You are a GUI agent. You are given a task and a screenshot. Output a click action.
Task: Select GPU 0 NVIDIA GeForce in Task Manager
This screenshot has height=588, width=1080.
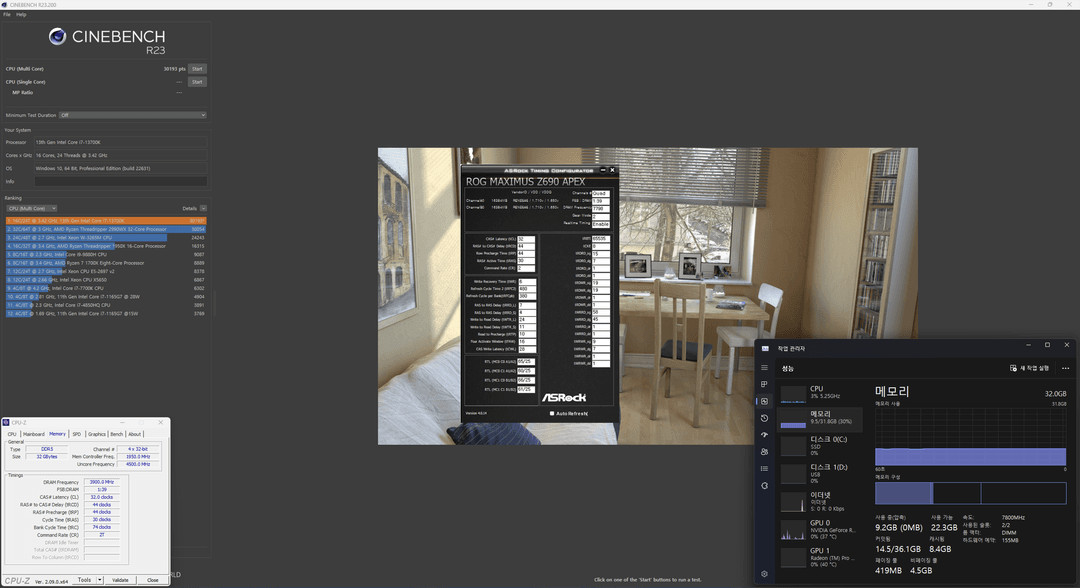pos(820,529)
